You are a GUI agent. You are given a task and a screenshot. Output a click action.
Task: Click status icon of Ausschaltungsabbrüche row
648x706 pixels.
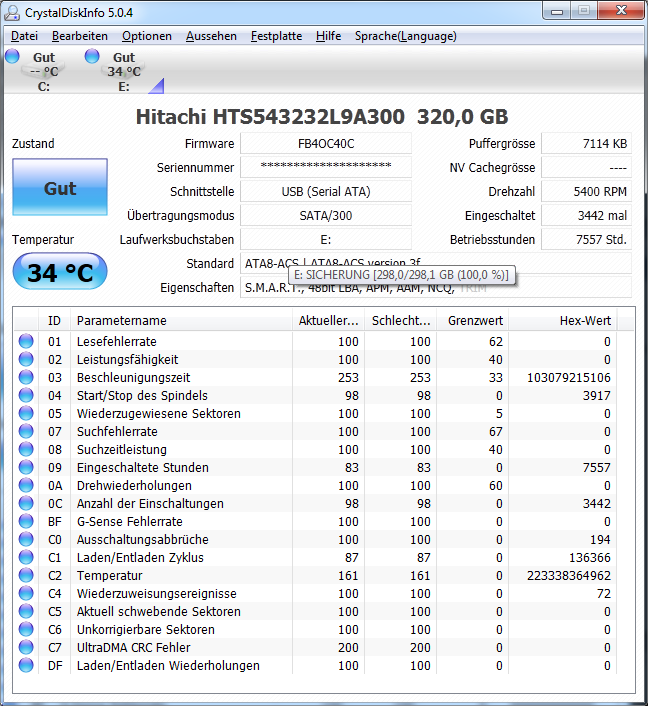click(26, 539)
